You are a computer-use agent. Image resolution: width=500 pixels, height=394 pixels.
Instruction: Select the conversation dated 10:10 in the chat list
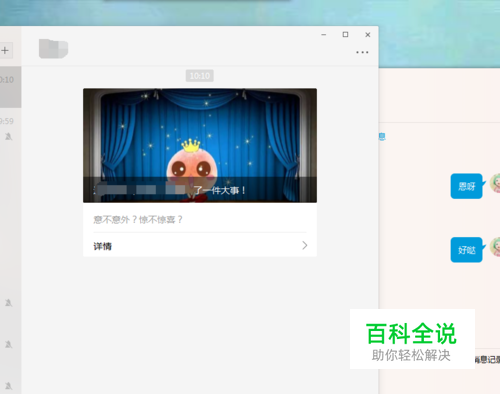tap(11, 87)
